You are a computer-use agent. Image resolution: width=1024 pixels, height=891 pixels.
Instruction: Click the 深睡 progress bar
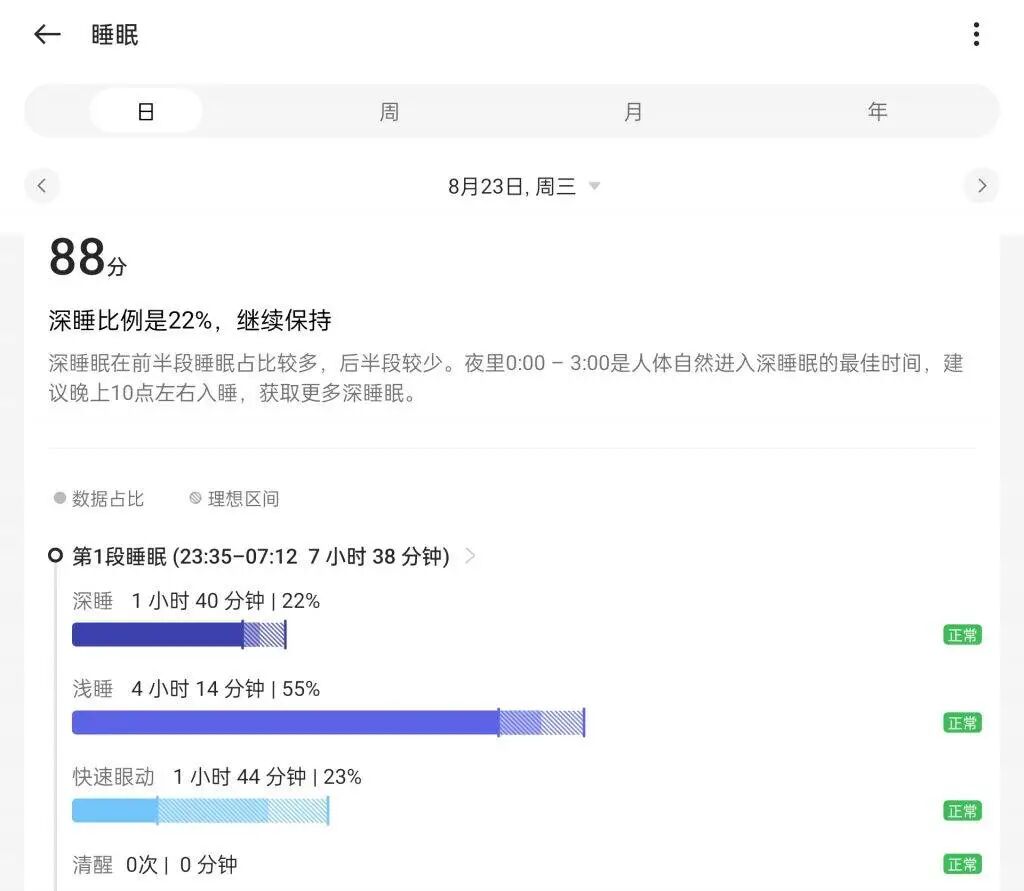179,634
